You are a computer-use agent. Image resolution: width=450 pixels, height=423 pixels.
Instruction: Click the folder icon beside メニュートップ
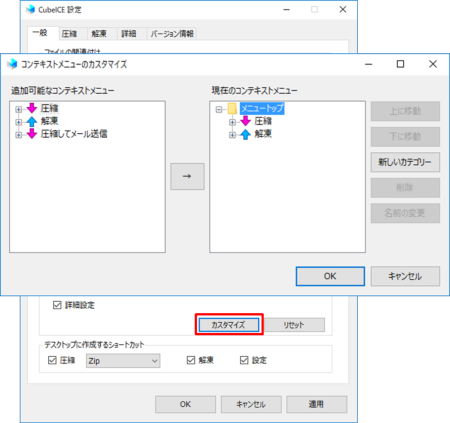(x=232, y=109)
